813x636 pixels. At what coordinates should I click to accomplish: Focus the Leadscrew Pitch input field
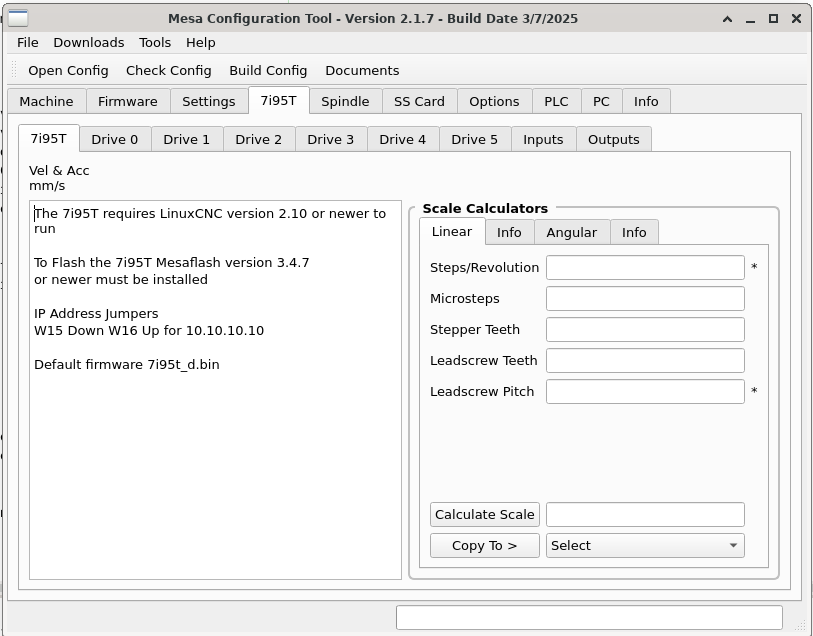click(x=645, y=392)
